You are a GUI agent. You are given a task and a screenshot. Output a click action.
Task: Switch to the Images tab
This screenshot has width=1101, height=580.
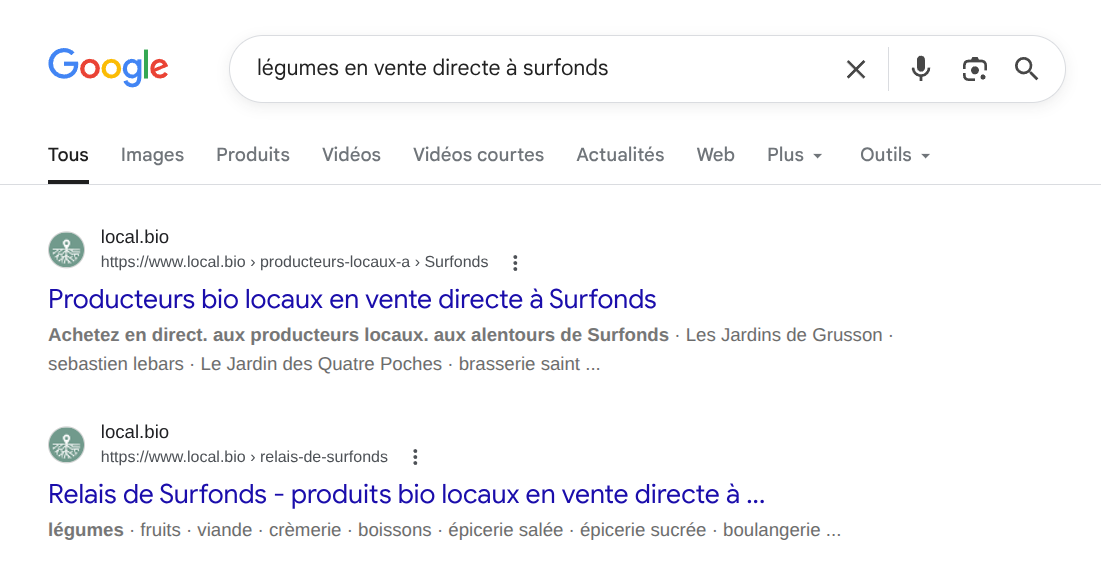[x=152, y=155]
